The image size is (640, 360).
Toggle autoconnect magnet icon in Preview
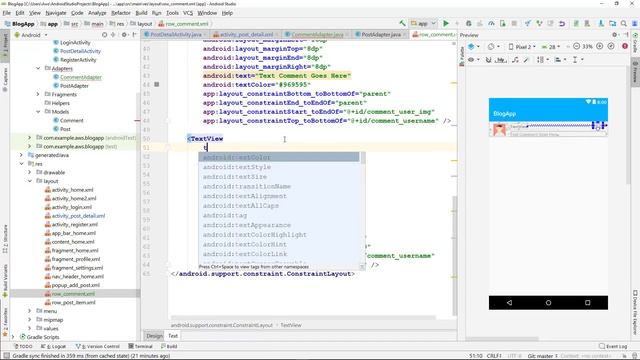pos(488,60)
